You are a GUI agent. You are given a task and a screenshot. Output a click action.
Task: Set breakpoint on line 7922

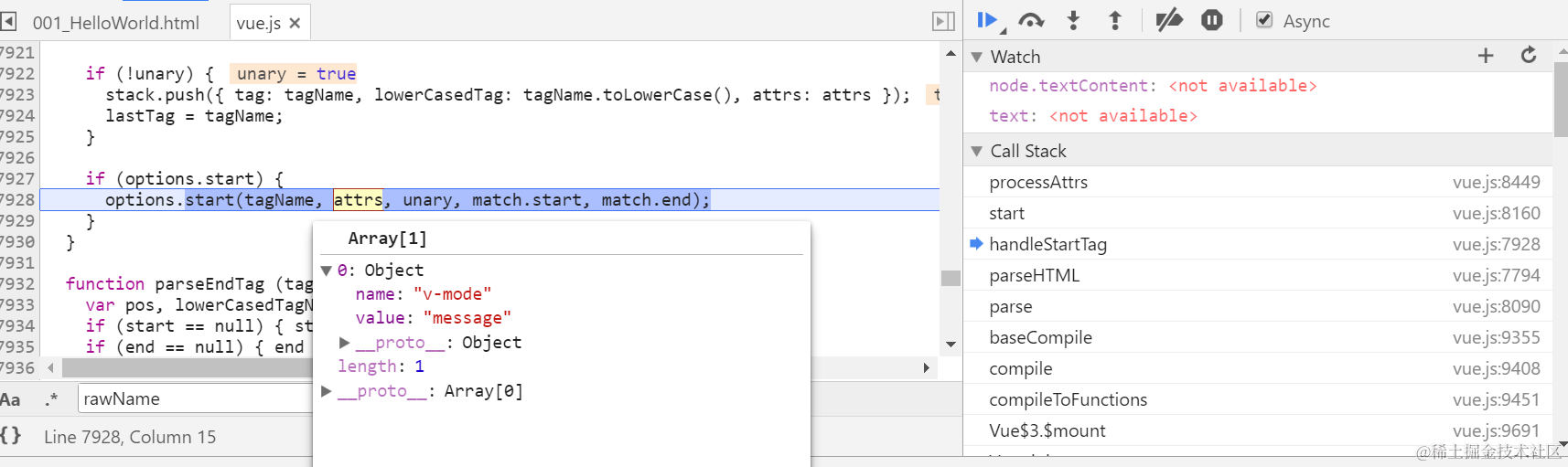click(x=17, y=73)
